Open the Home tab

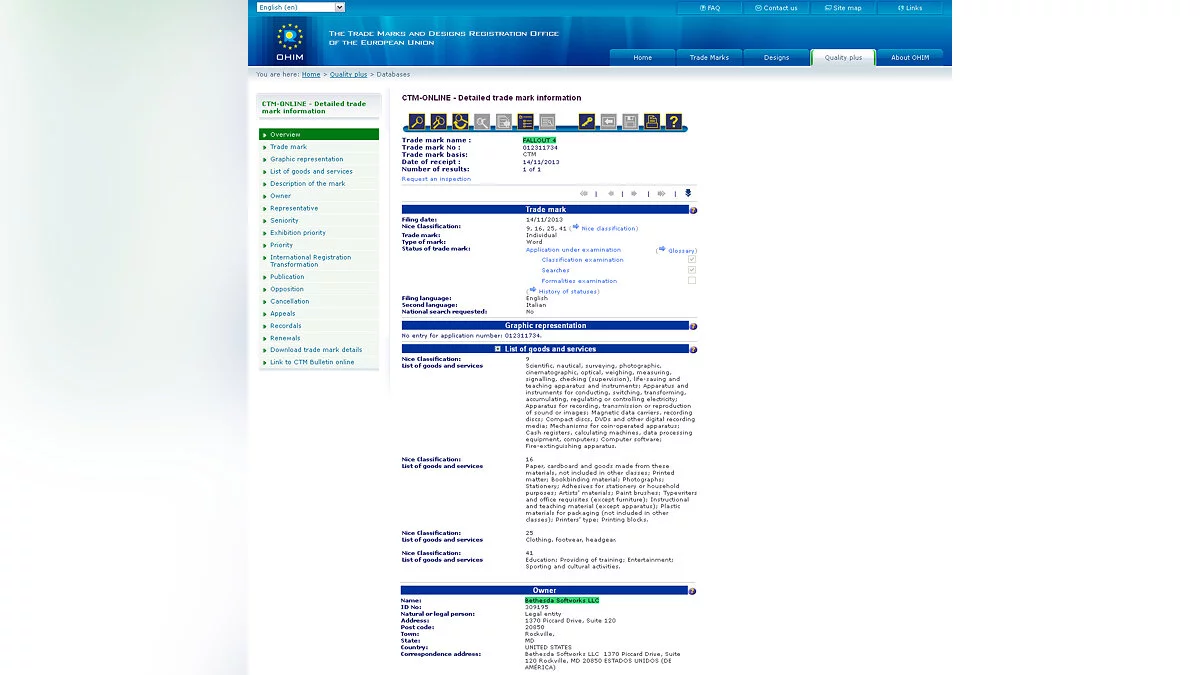[642, 57]
